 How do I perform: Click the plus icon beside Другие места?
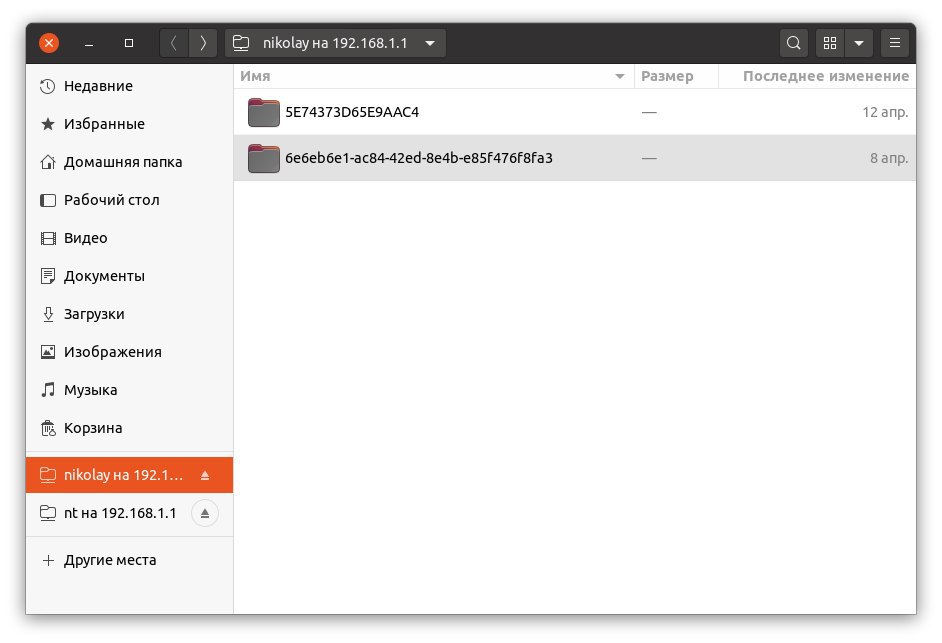pyautogui.click(x=48, y=560)
